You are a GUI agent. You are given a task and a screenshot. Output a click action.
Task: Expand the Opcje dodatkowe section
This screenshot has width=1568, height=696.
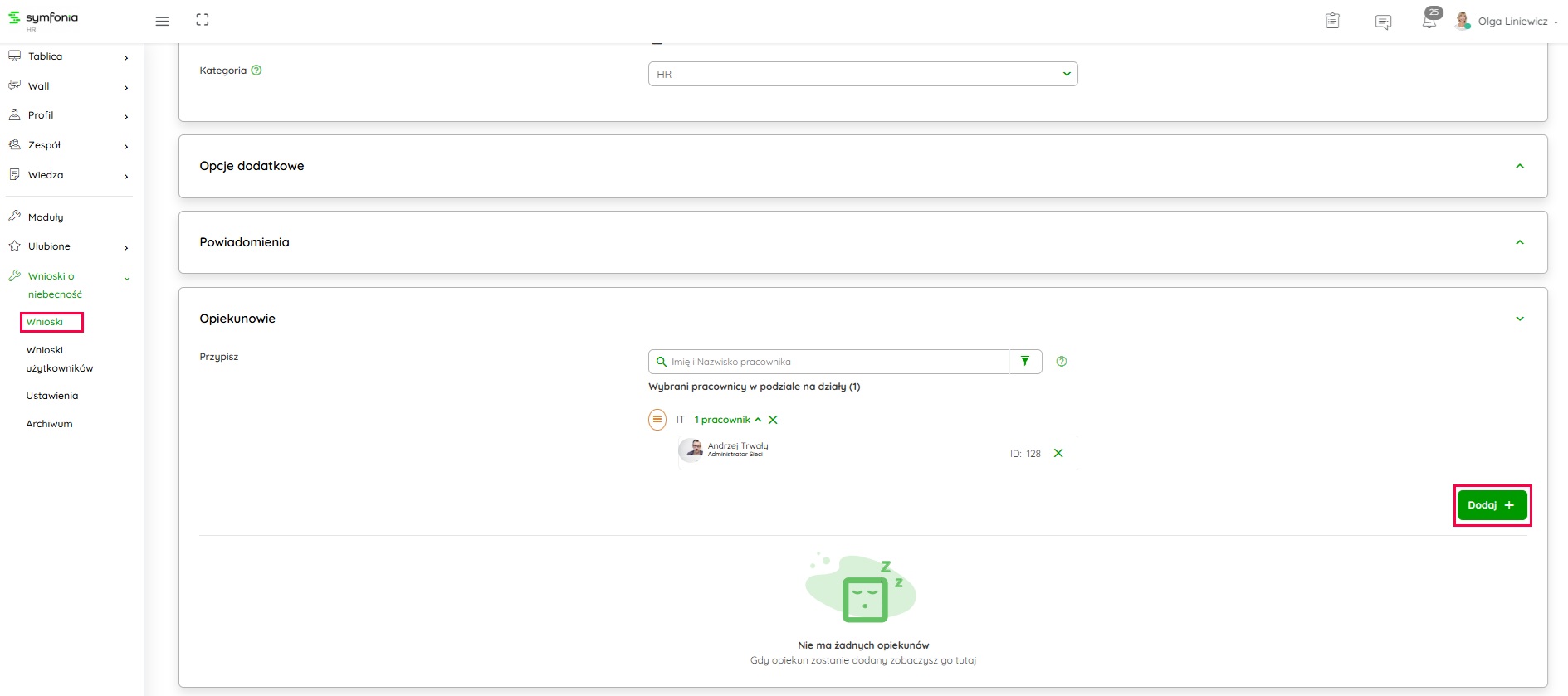[x=1519, y=166]
